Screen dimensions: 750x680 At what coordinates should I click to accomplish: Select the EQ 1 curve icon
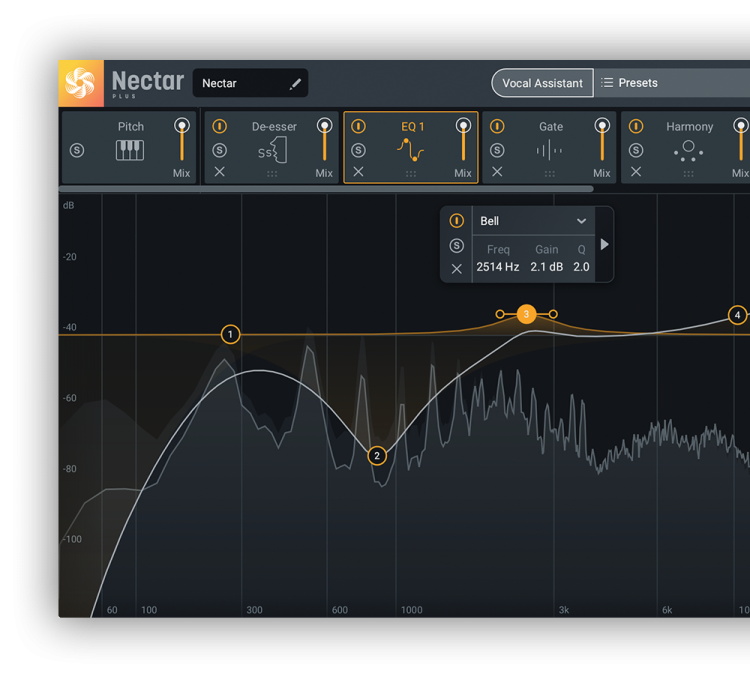click(410, 150)
